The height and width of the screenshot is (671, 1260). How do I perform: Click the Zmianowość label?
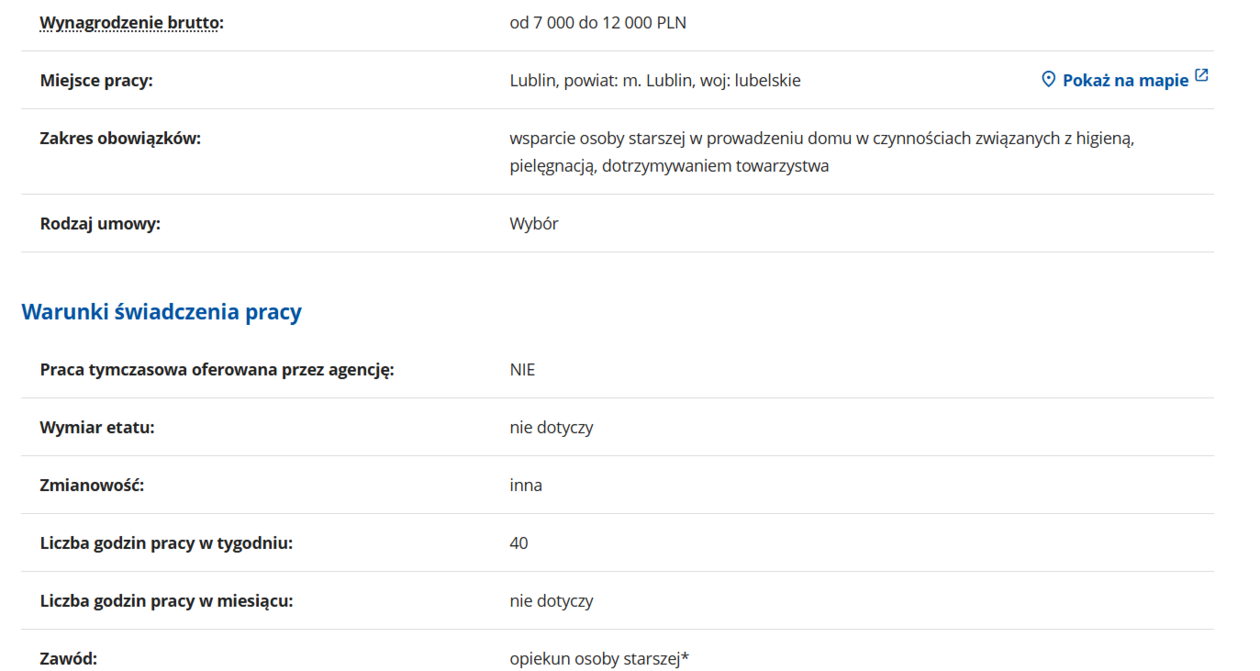(92, 486)
